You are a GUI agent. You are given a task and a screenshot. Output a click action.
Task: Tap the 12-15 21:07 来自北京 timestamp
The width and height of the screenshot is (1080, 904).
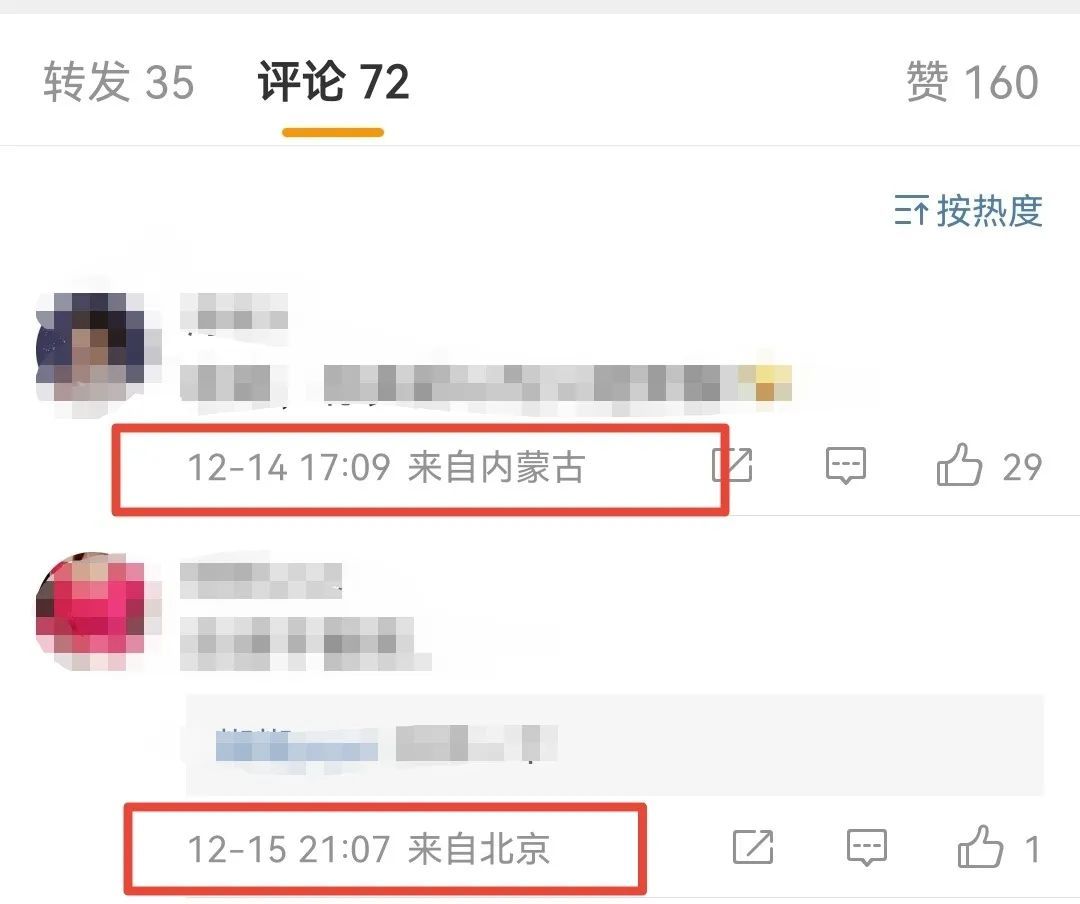[368, 848]
